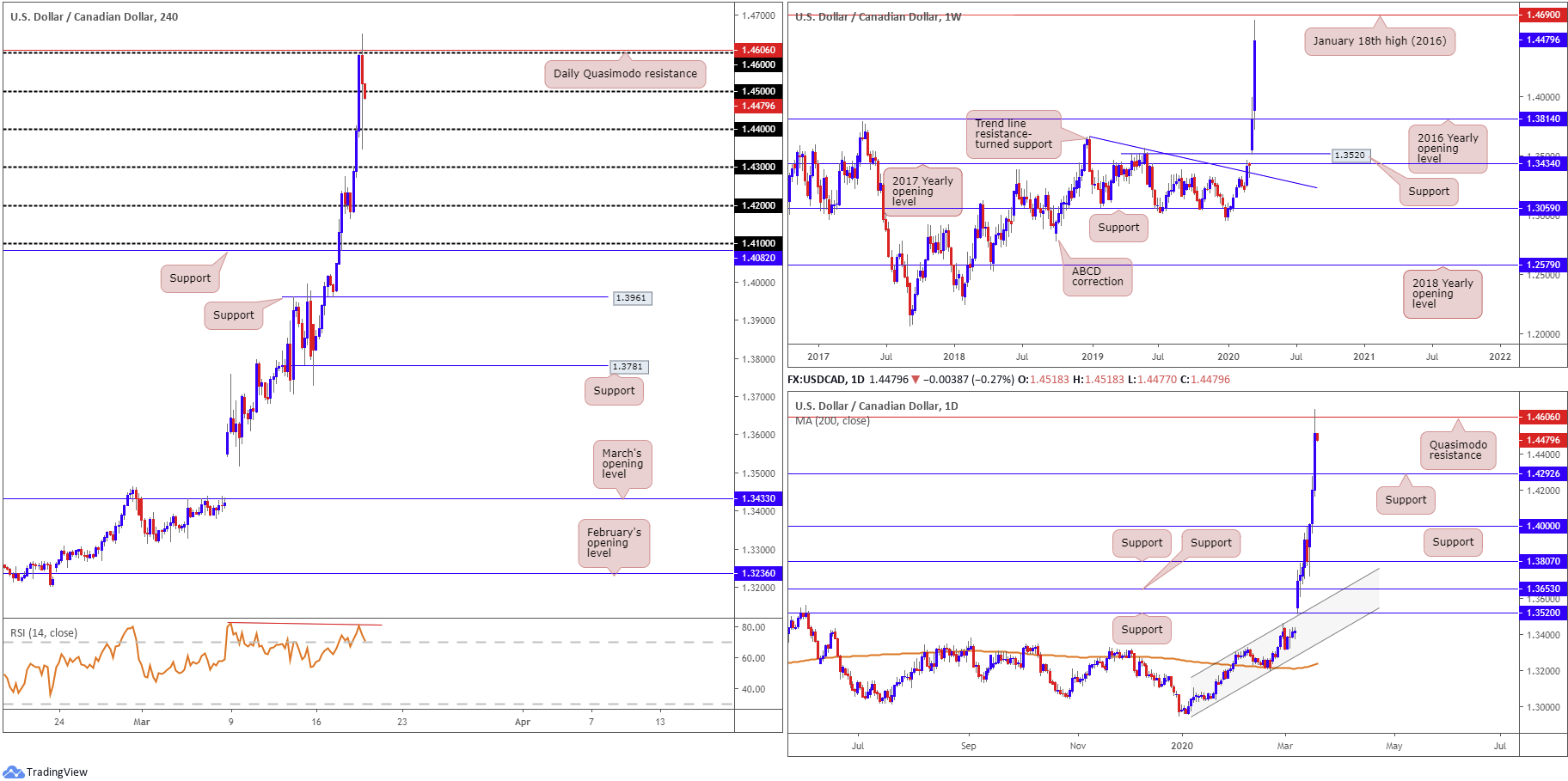
Task: Click the 1.42000 price label
Action: (758, 205)
